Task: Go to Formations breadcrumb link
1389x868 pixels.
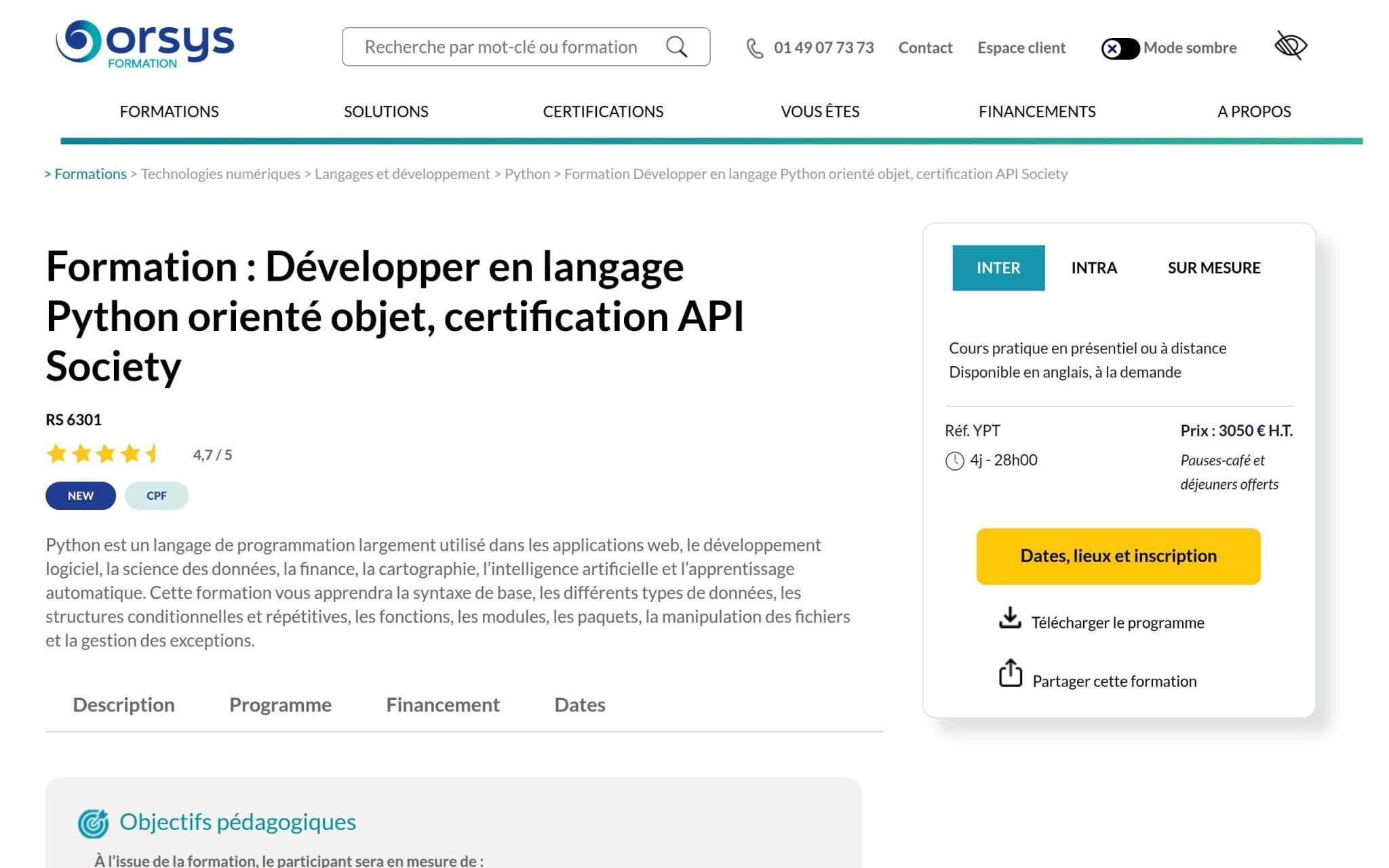Action: 90,174
